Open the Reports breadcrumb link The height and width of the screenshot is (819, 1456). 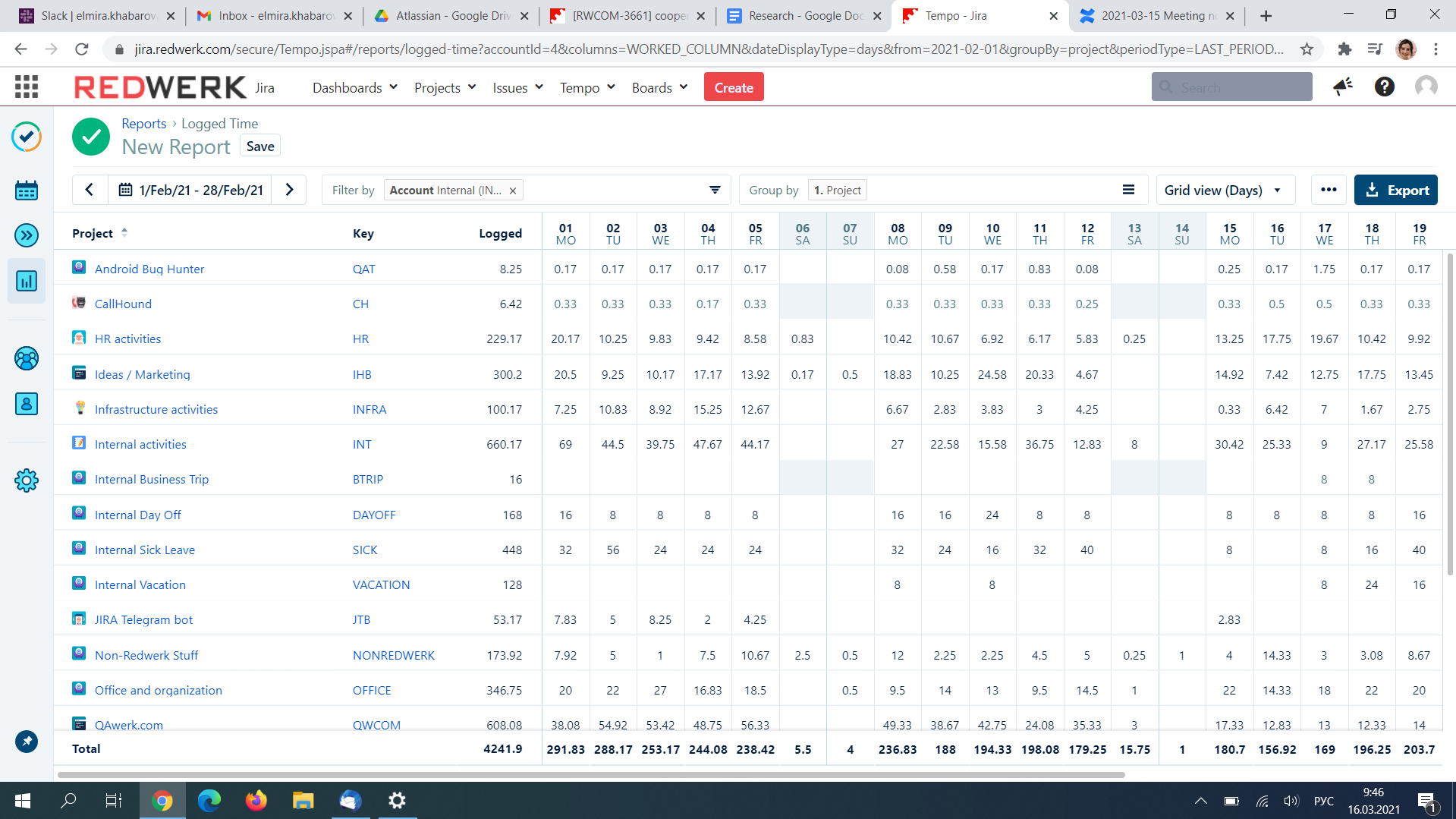[144, 124]
